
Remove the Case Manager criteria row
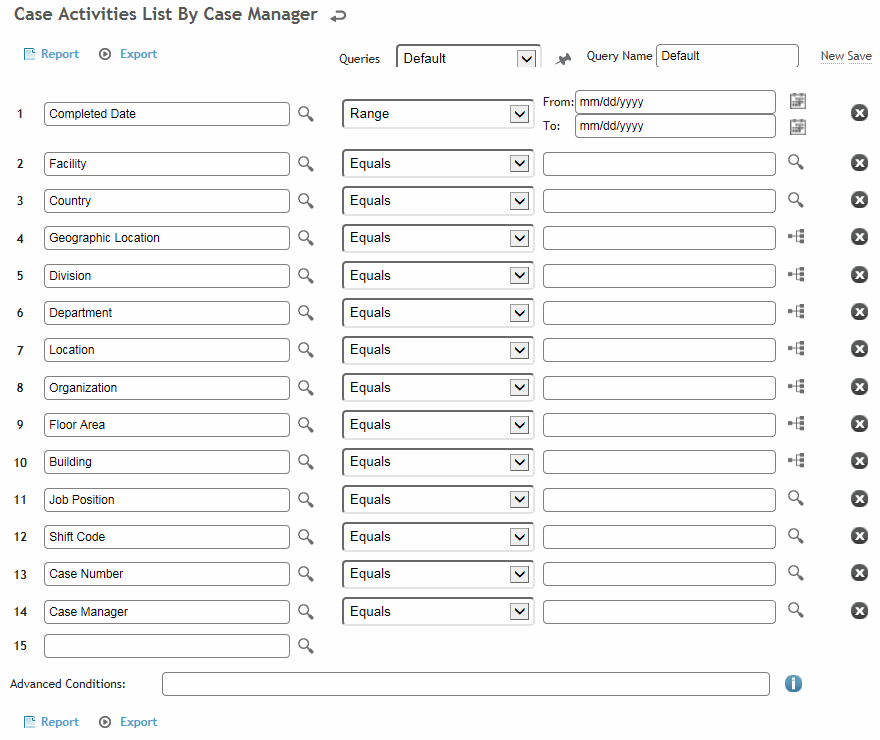pos(859,610)
